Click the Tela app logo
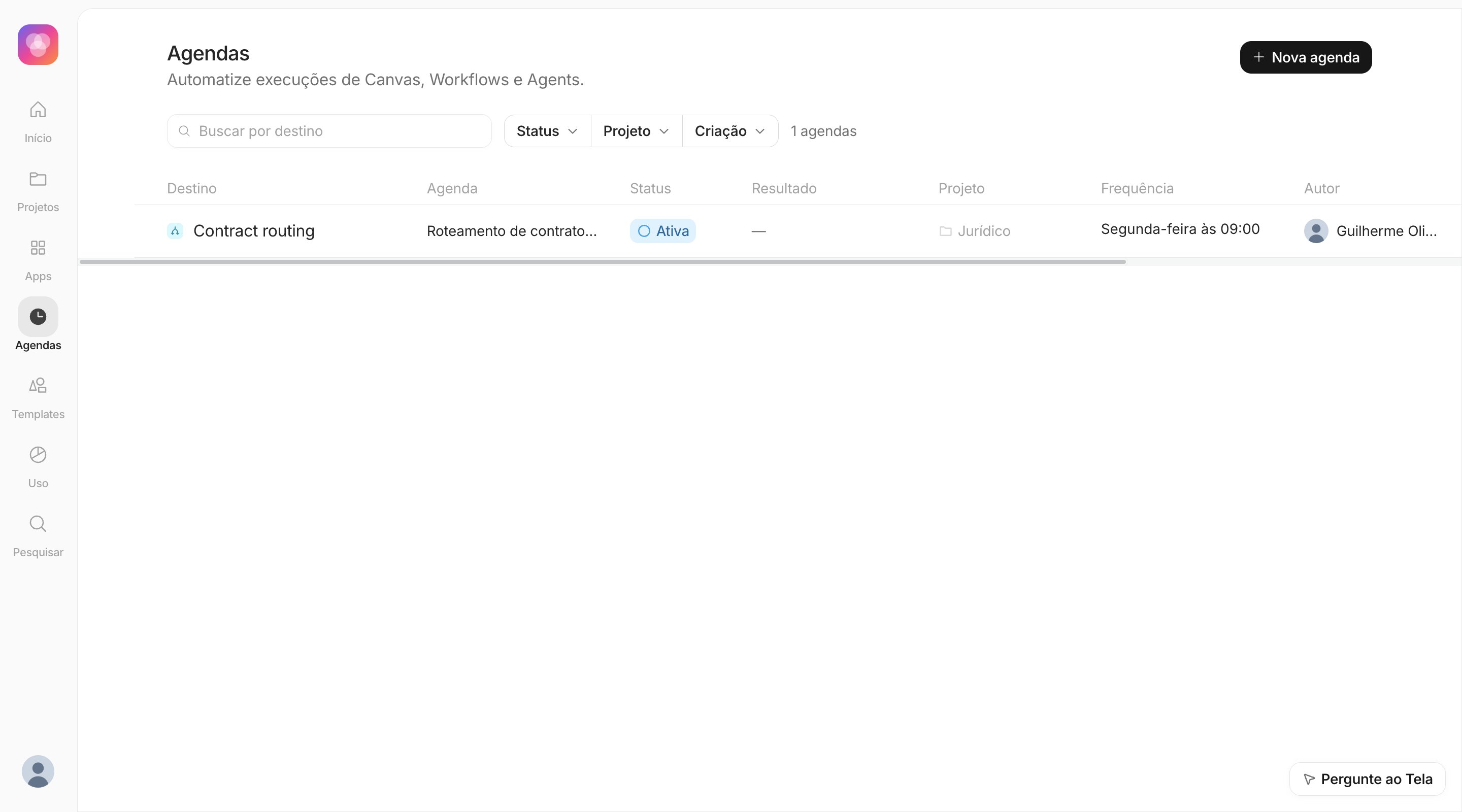Screen dimensions: 1462x812 point(38,45)
